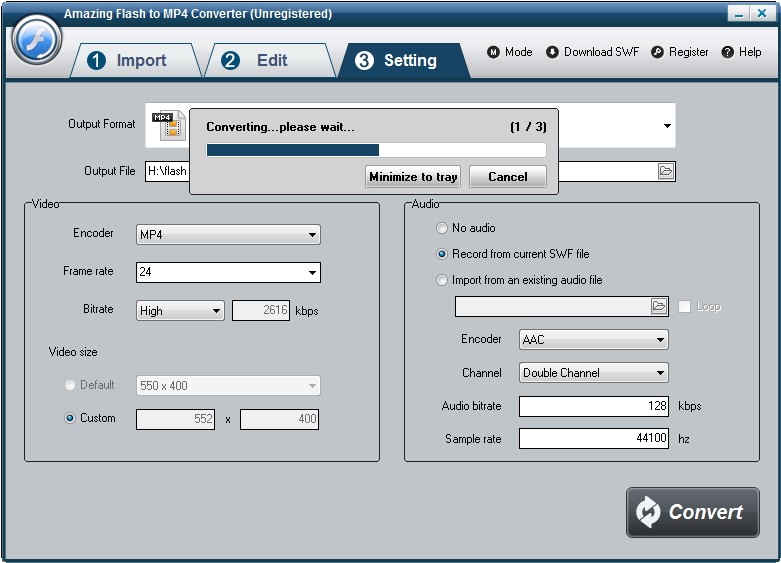Select Import from an existing audio file

click(x=441, y=280)
